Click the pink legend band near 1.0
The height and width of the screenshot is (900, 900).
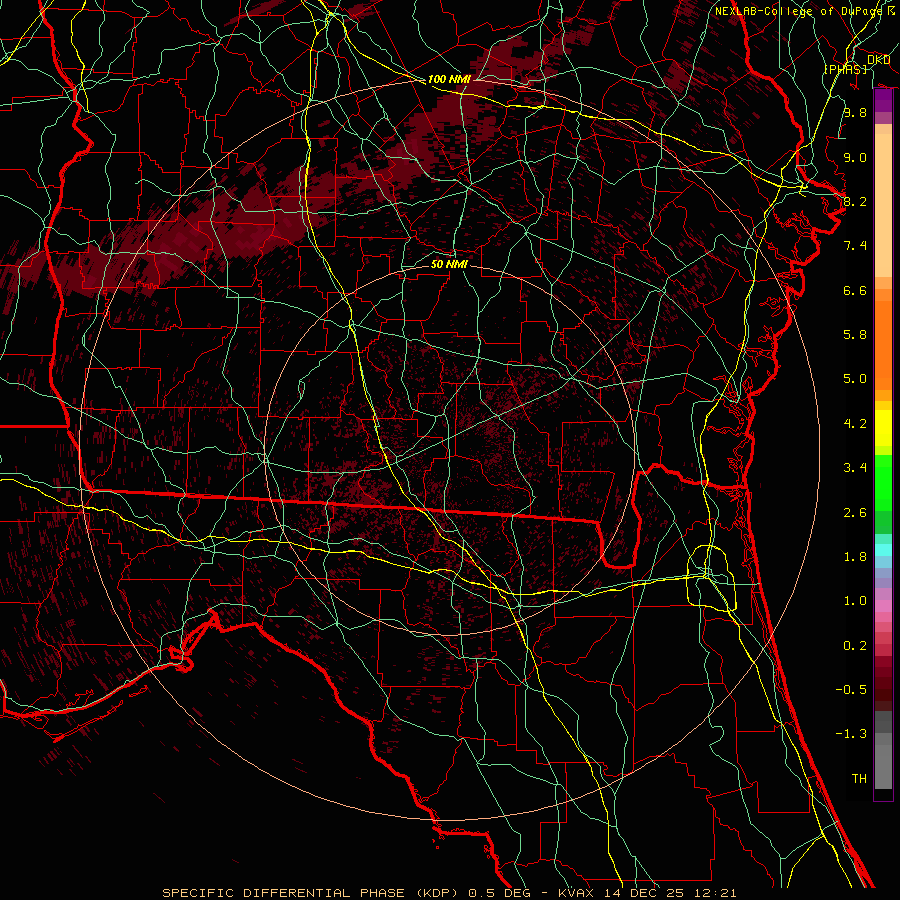click(x=883, y=603)
